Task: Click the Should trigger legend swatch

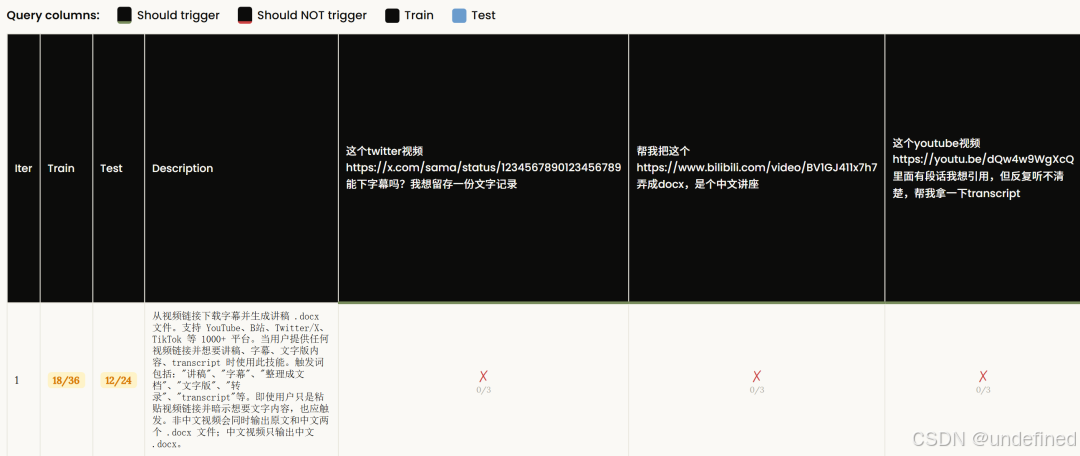Action: pos(125,15)
